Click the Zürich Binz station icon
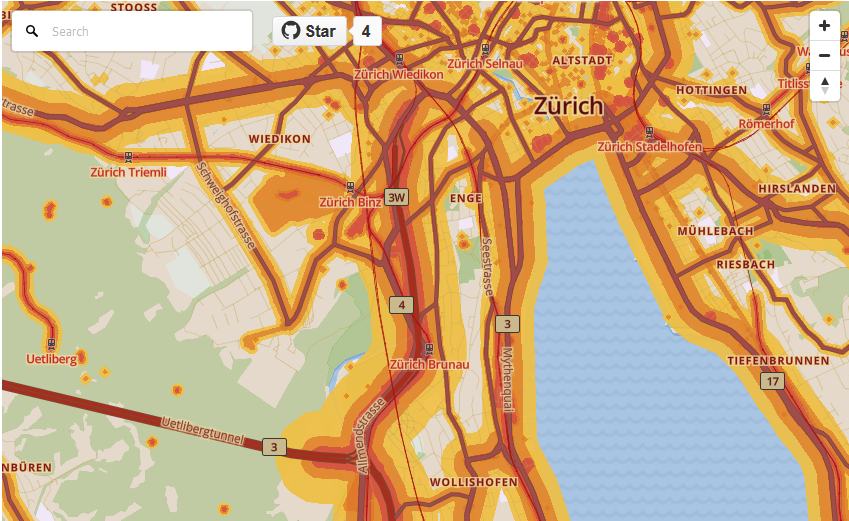Viewport: 849px width, 521px height. (350, 187)
